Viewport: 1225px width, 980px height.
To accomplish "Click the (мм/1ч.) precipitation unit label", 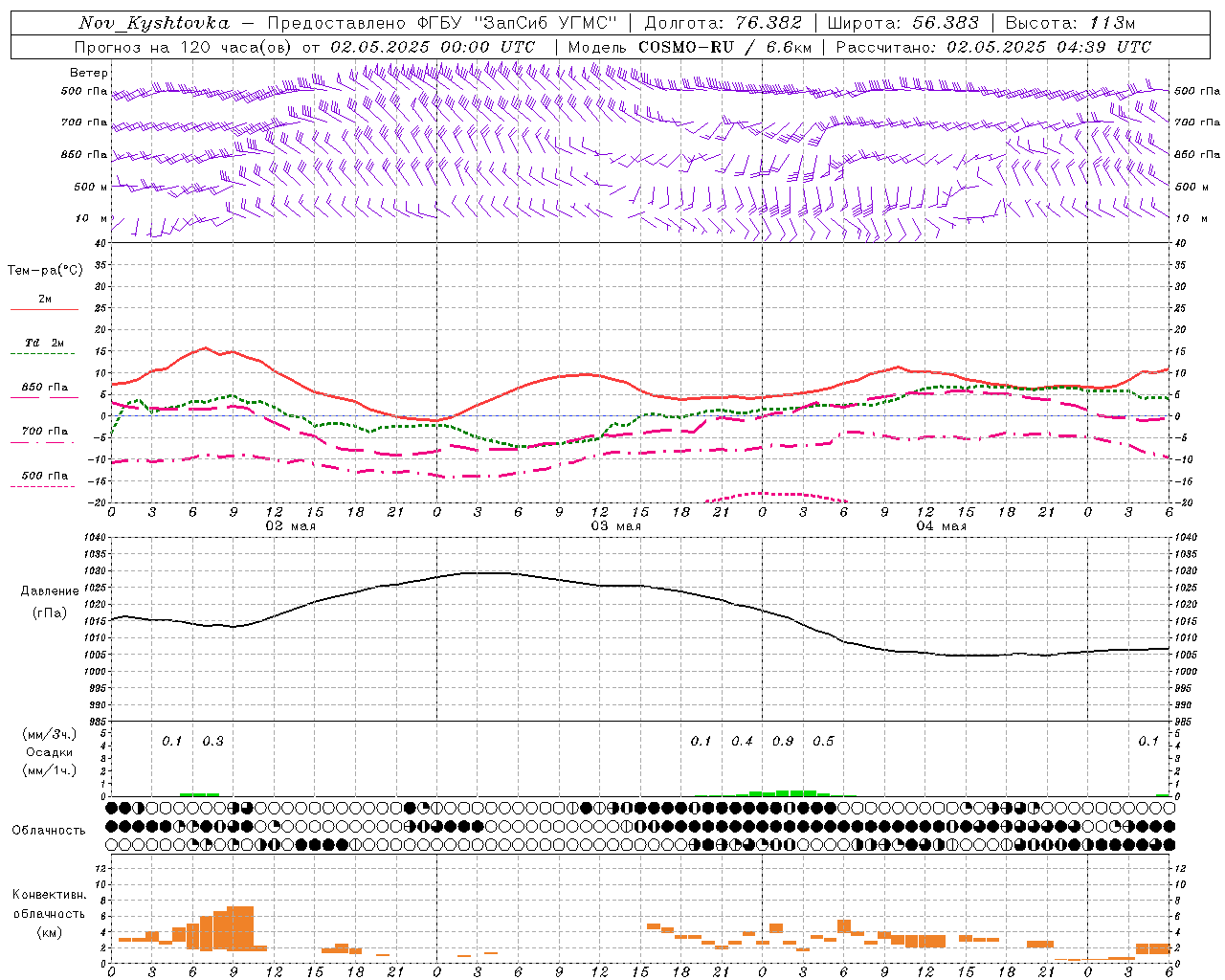I will 50,770.
